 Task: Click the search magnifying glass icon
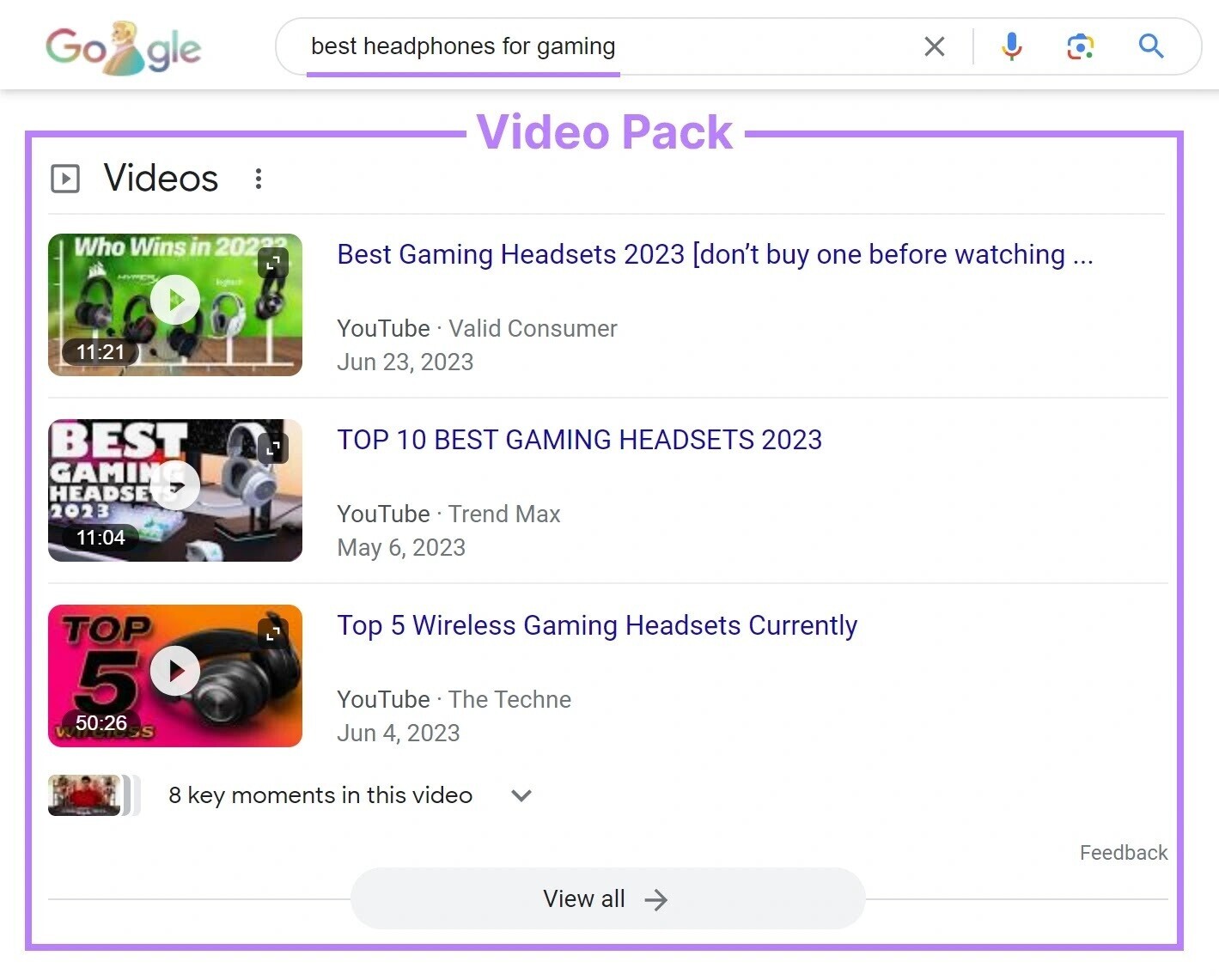click(1150, 47)
